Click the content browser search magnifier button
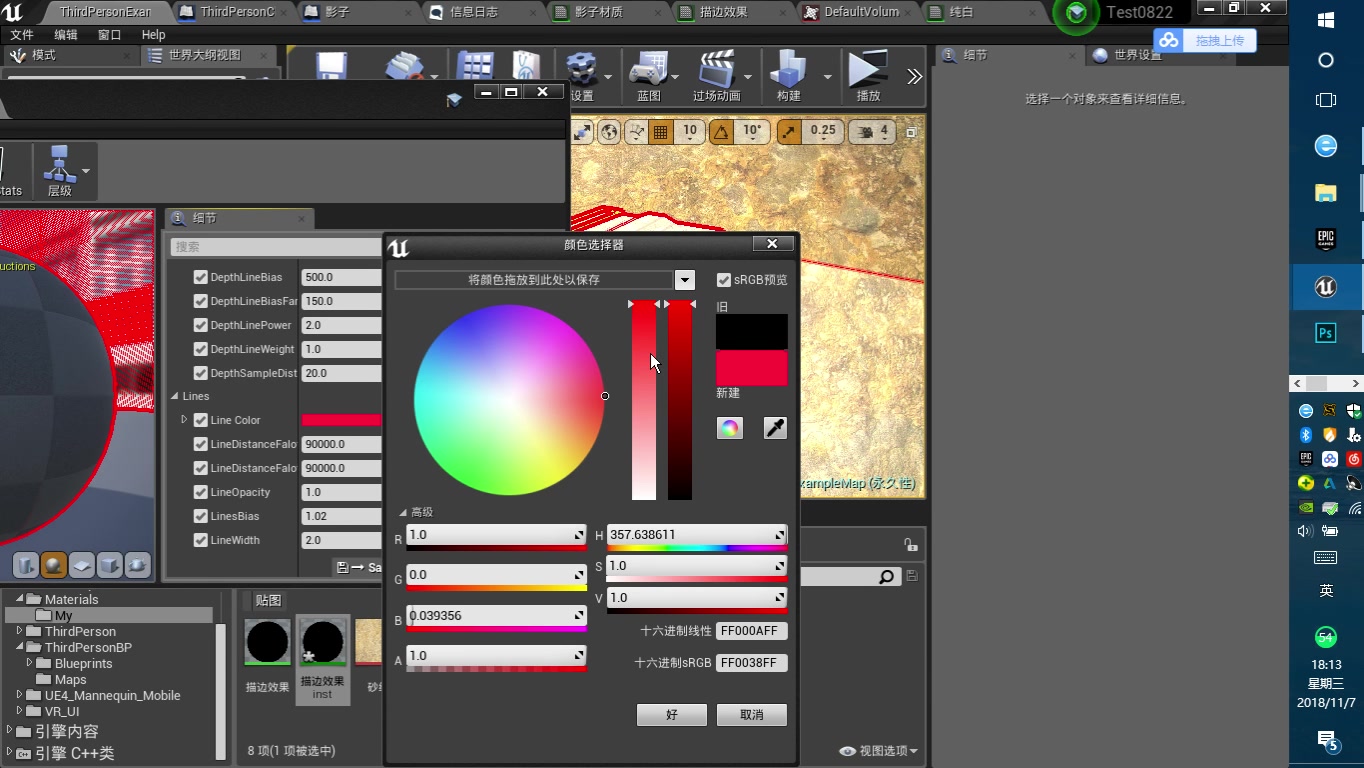Viewport: 1364px width, 768px height. 886,577
